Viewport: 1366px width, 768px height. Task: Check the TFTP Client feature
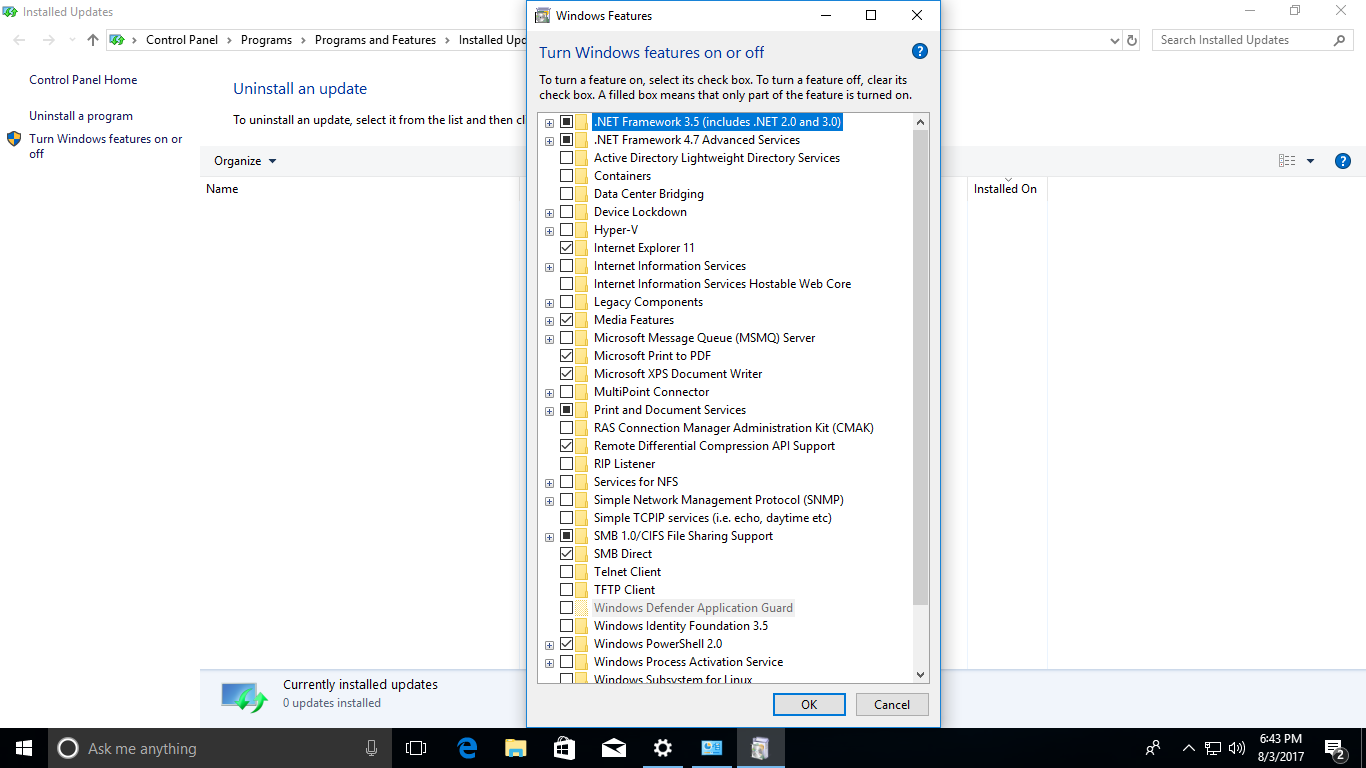pyautogui.click(x=567, y=590)
